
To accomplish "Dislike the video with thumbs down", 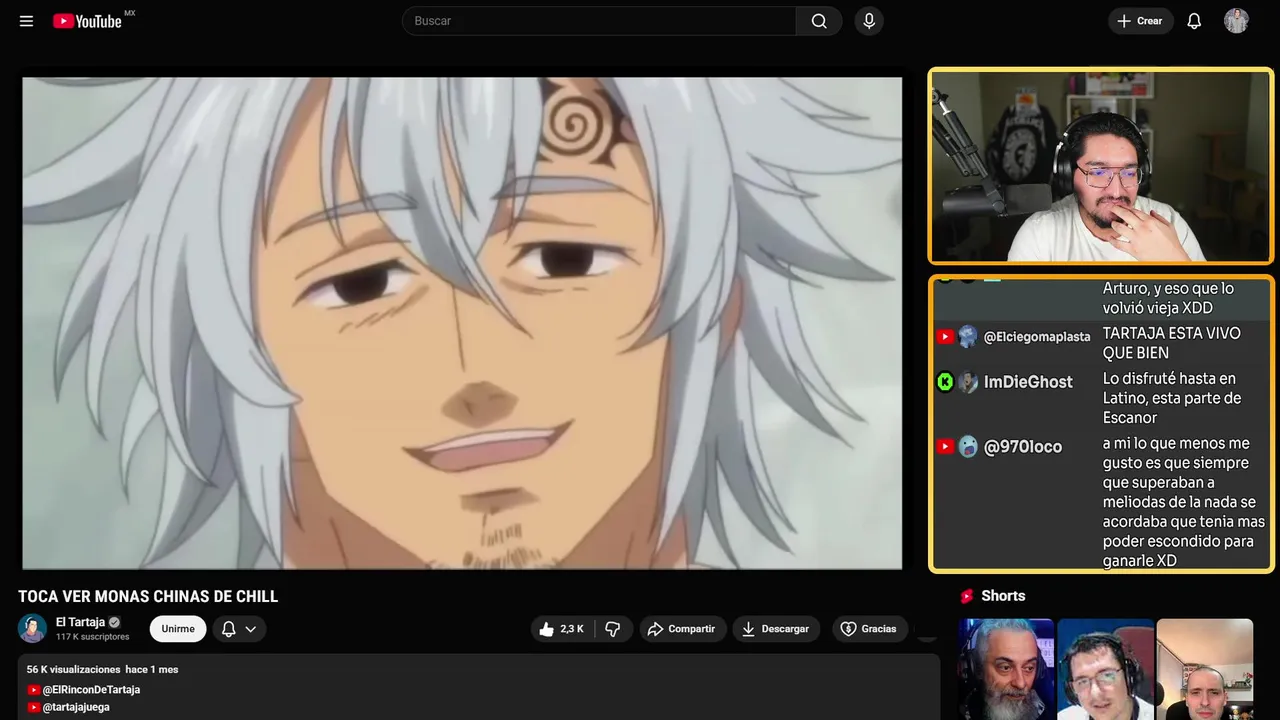I will (613, 629).
